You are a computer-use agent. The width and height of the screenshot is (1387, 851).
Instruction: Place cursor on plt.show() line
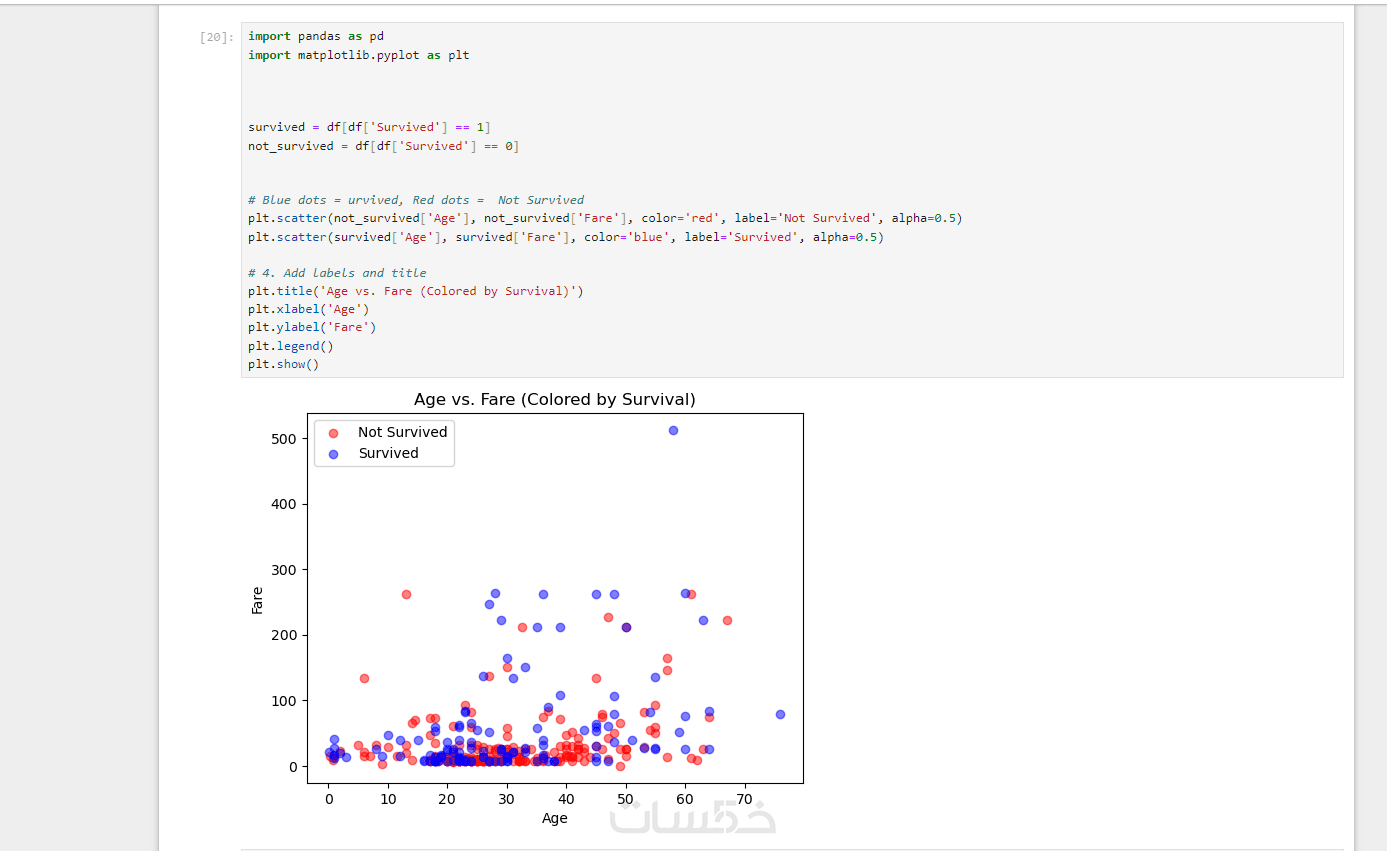(x=284, y=364)
